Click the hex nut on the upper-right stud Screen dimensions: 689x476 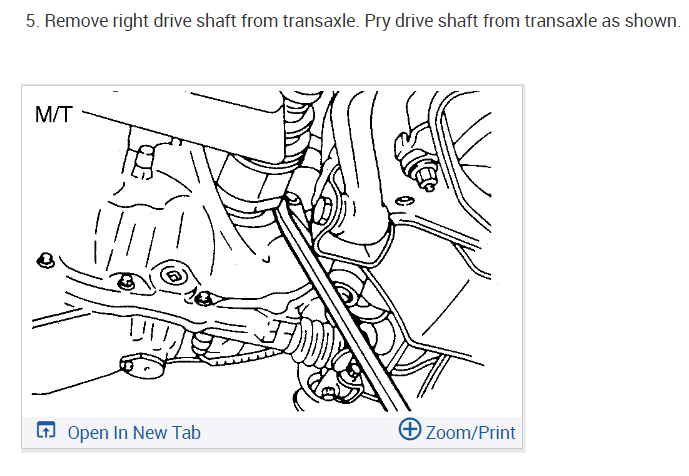pos(425,174)
